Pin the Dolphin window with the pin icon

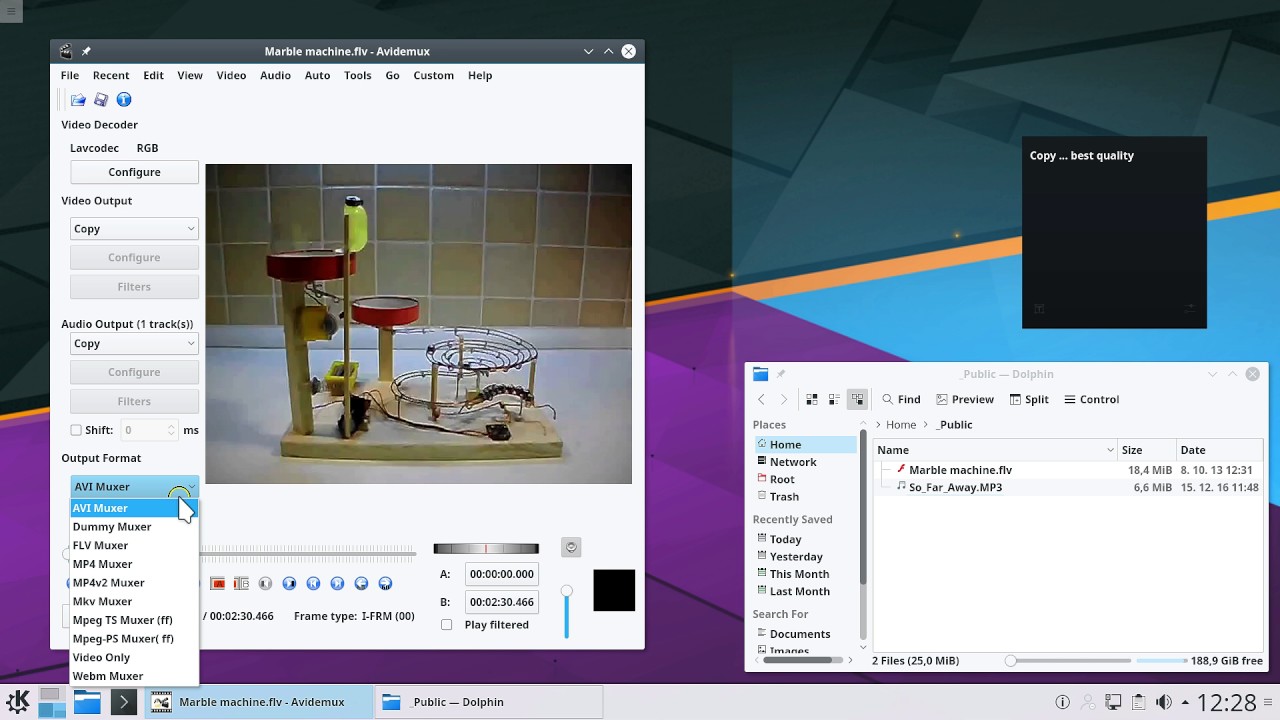pos(781,374)
